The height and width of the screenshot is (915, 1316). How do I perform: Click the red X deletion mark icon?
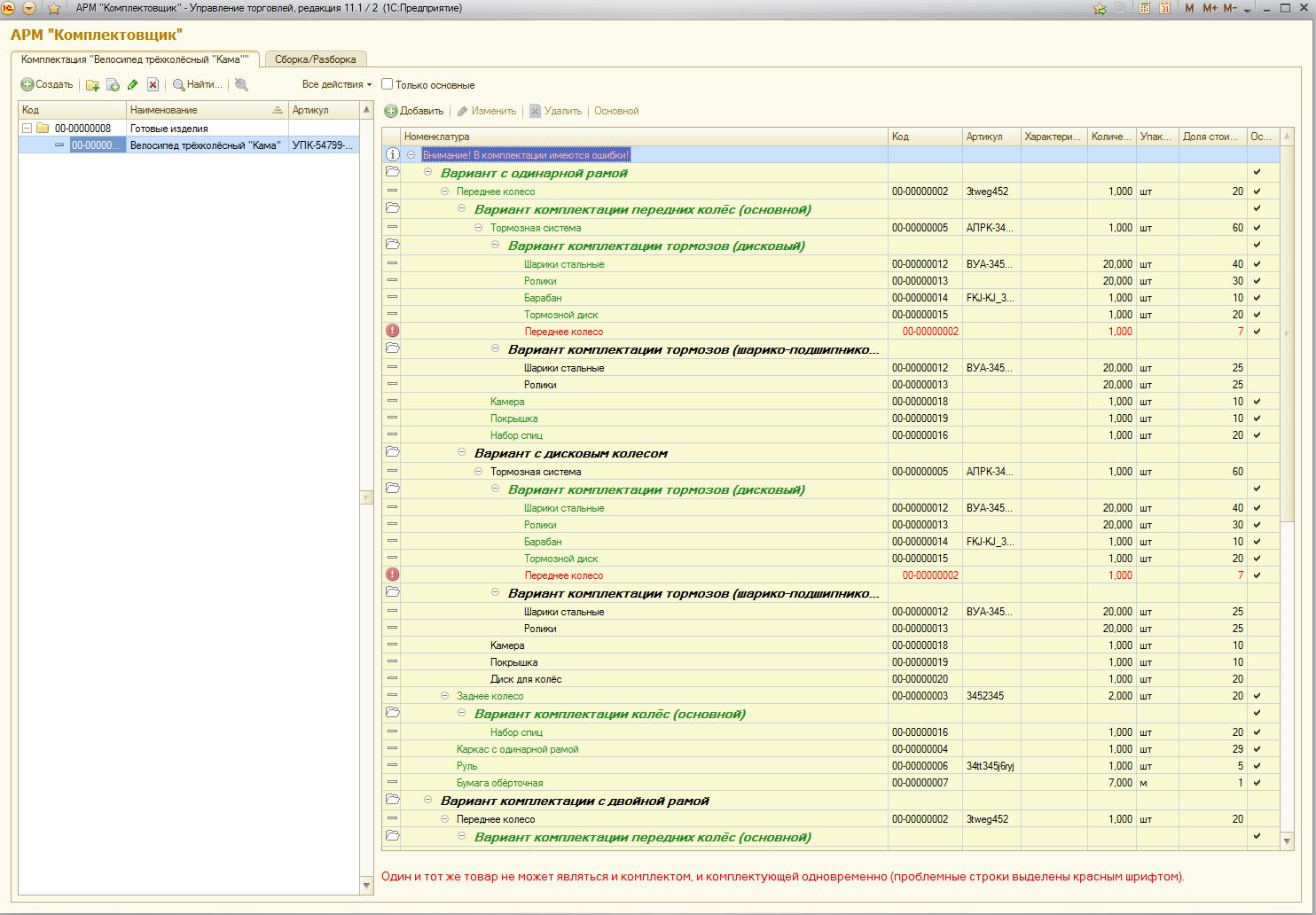coord(153,85)
